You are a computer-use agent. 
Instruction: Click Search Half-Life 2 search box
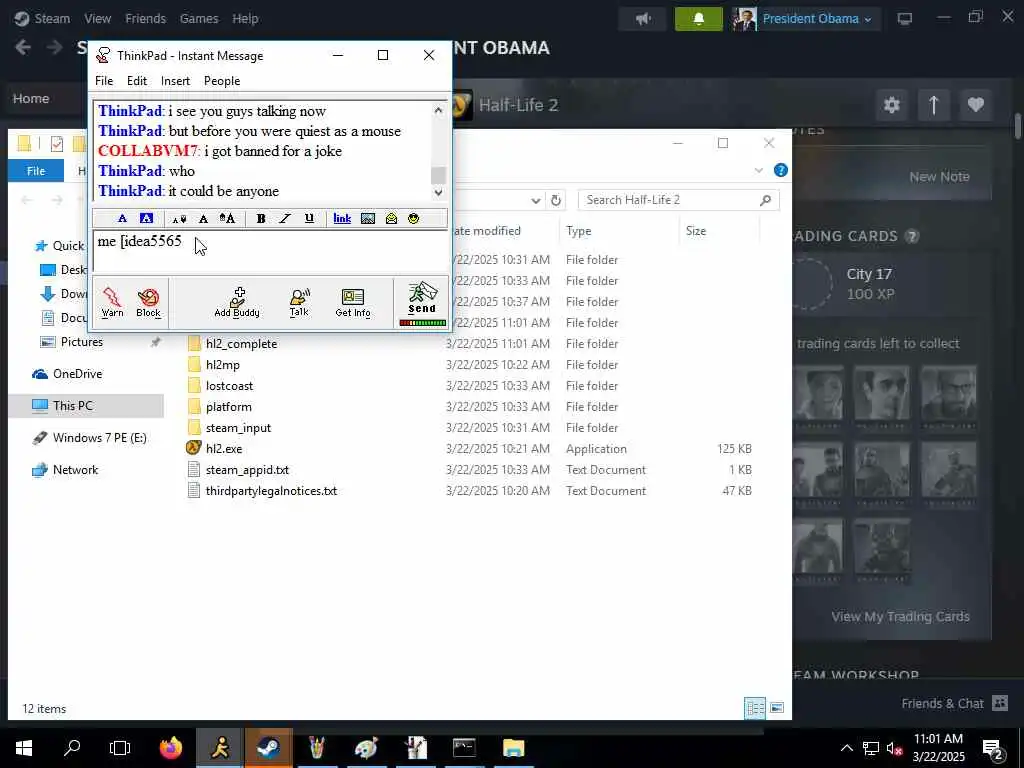(679, 200)
